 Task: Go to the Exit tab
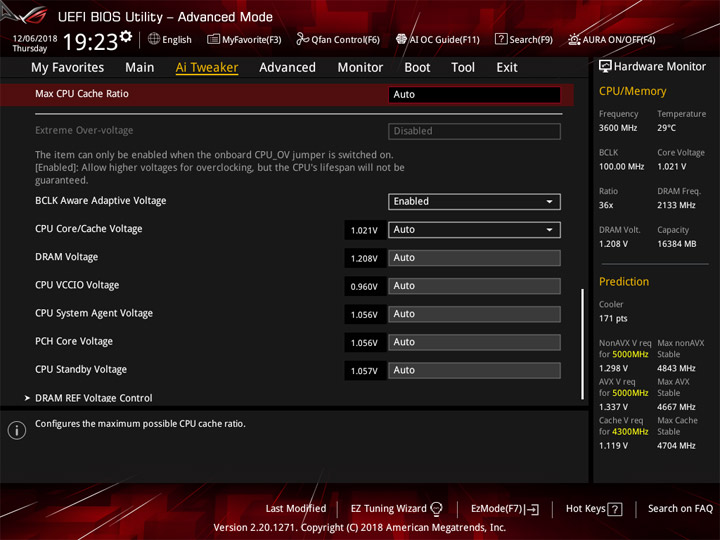[507, 68]
